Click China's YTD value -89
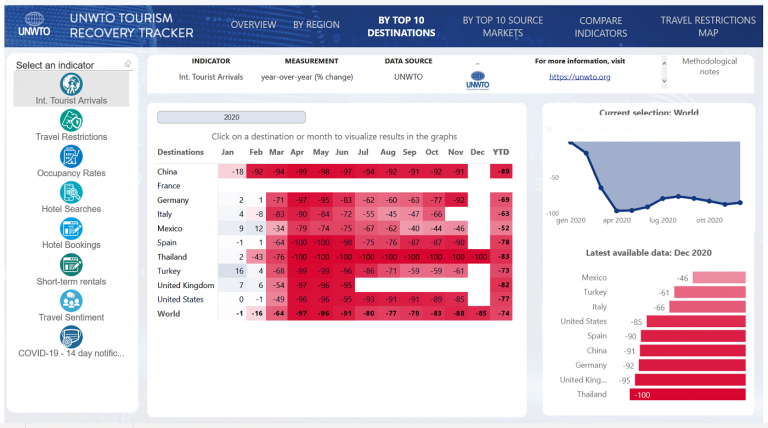 point(501,171)
